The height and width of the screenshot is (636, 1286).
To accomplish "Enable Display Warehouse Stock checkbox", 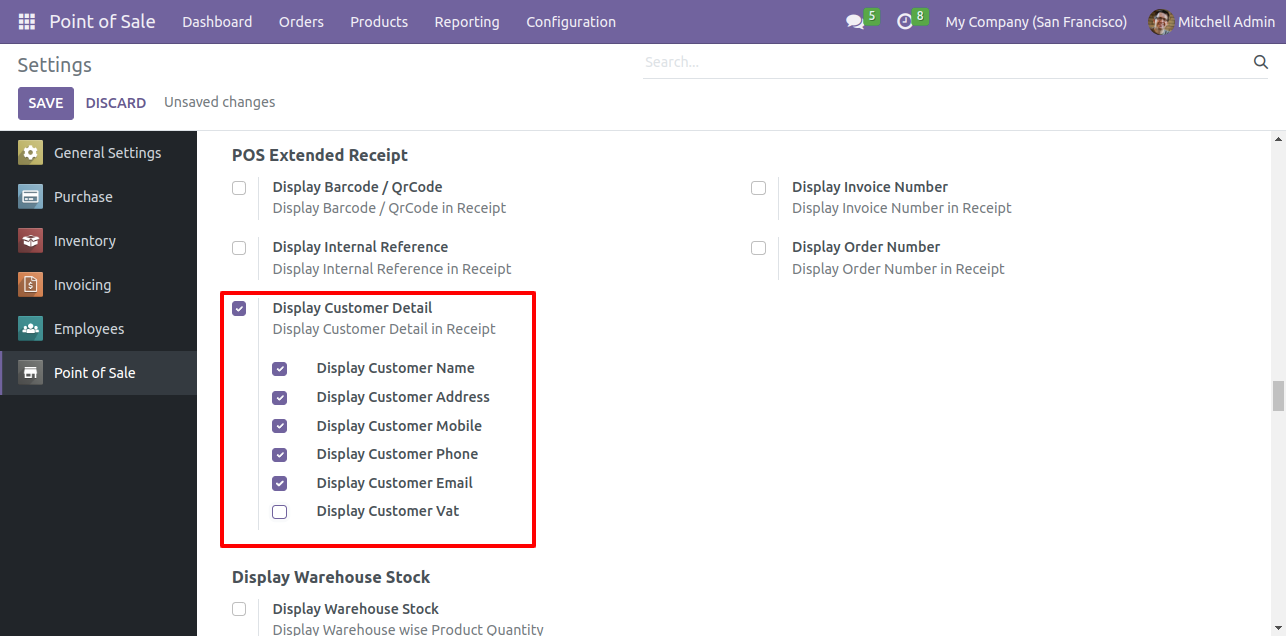I will tap(239, 609).
